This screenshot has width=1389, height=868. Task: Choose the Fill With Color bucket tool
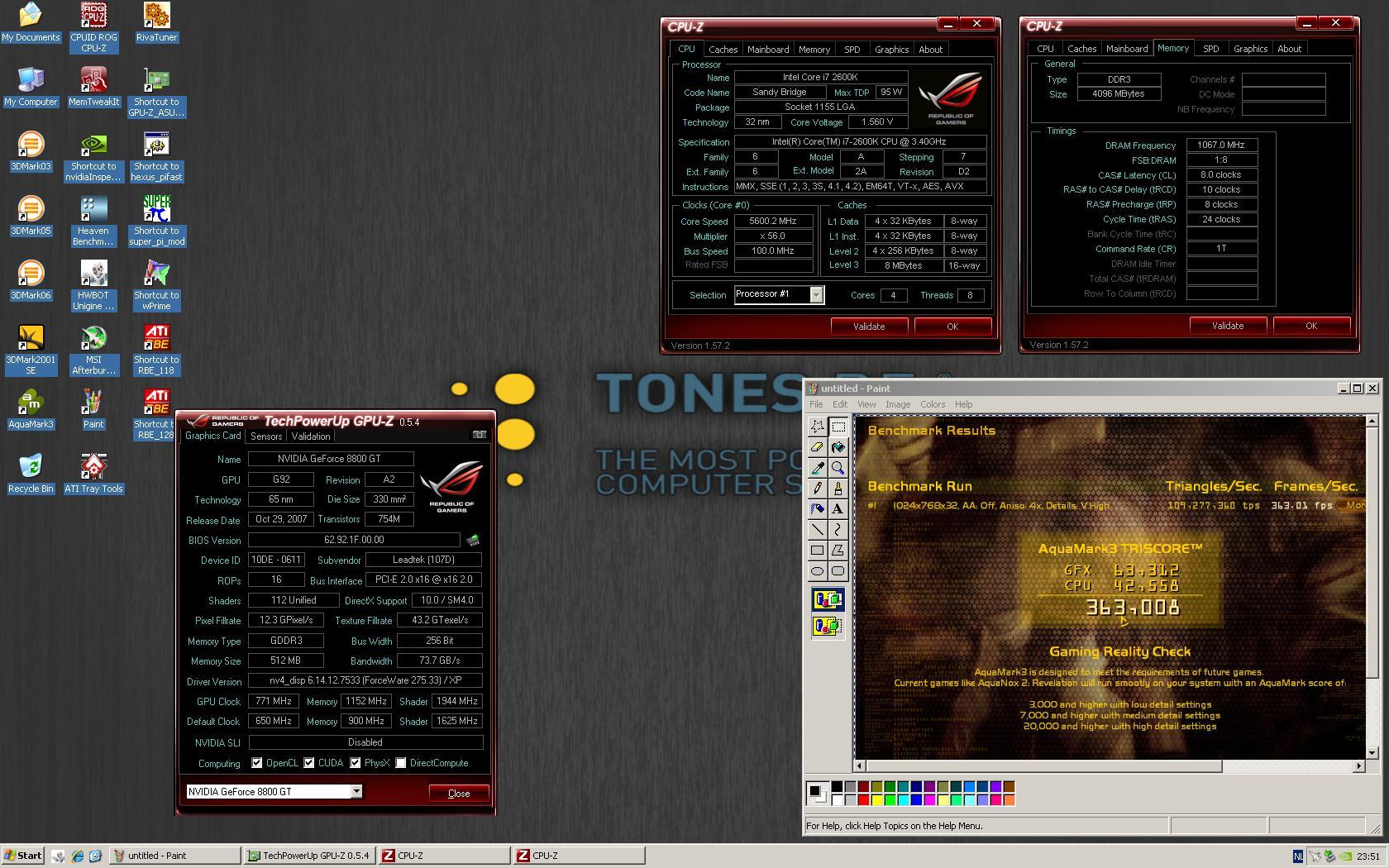(838, 447)
